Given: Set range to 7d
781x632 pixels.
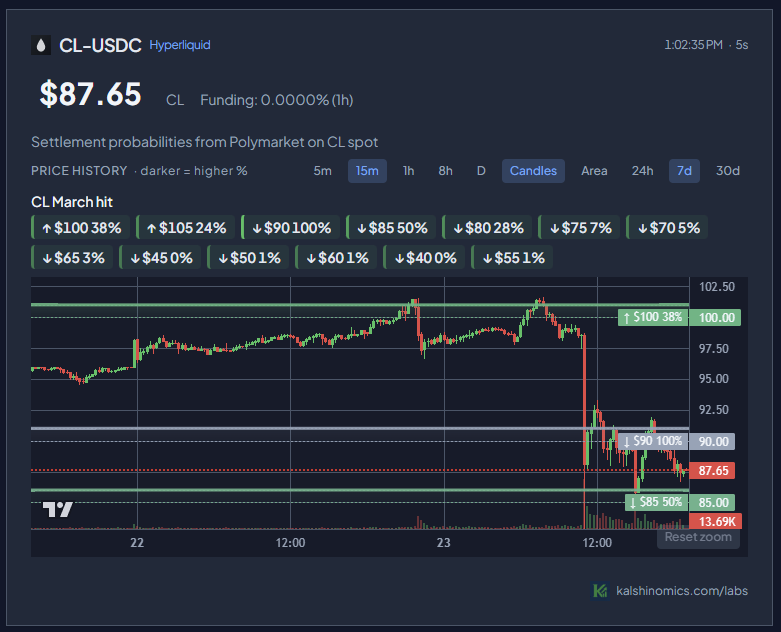Looking at the screenshot, I should point(684,171).
